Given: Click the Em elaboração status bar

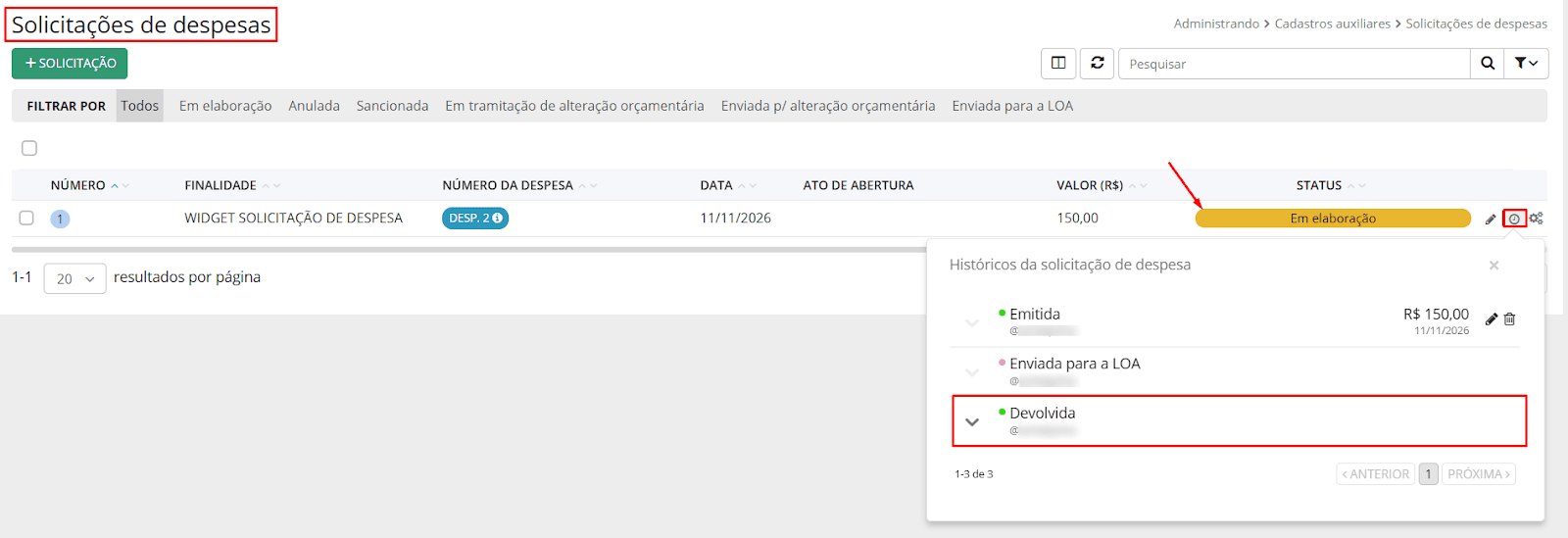Looking at the screenshot, I should click(1333, 219).
